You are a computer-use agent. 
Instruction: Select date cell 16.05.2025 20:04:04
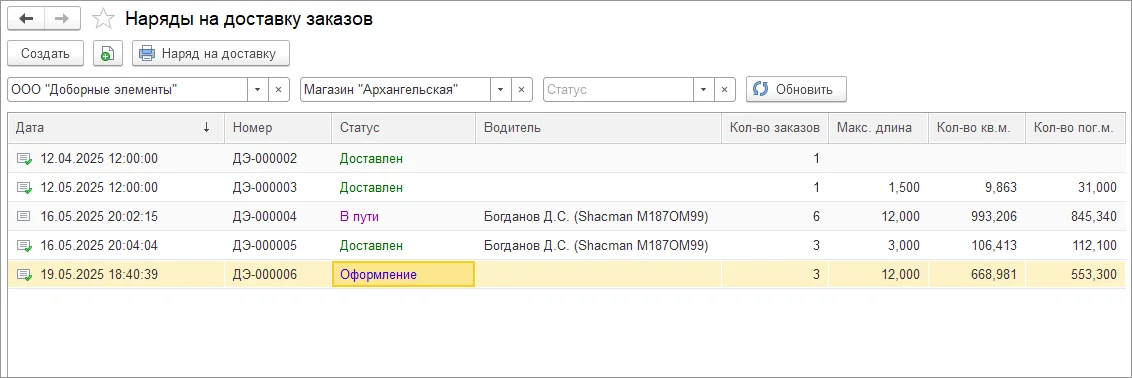(99, 246)
